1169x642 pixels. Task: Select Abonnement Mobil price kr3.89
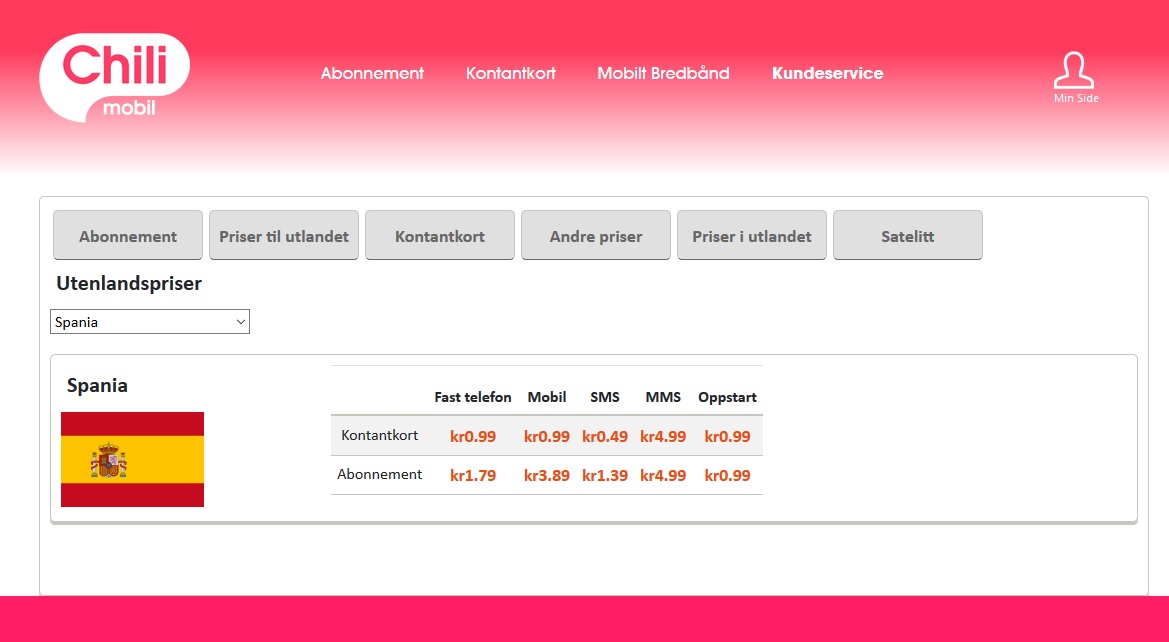click(x=546, y=475)
